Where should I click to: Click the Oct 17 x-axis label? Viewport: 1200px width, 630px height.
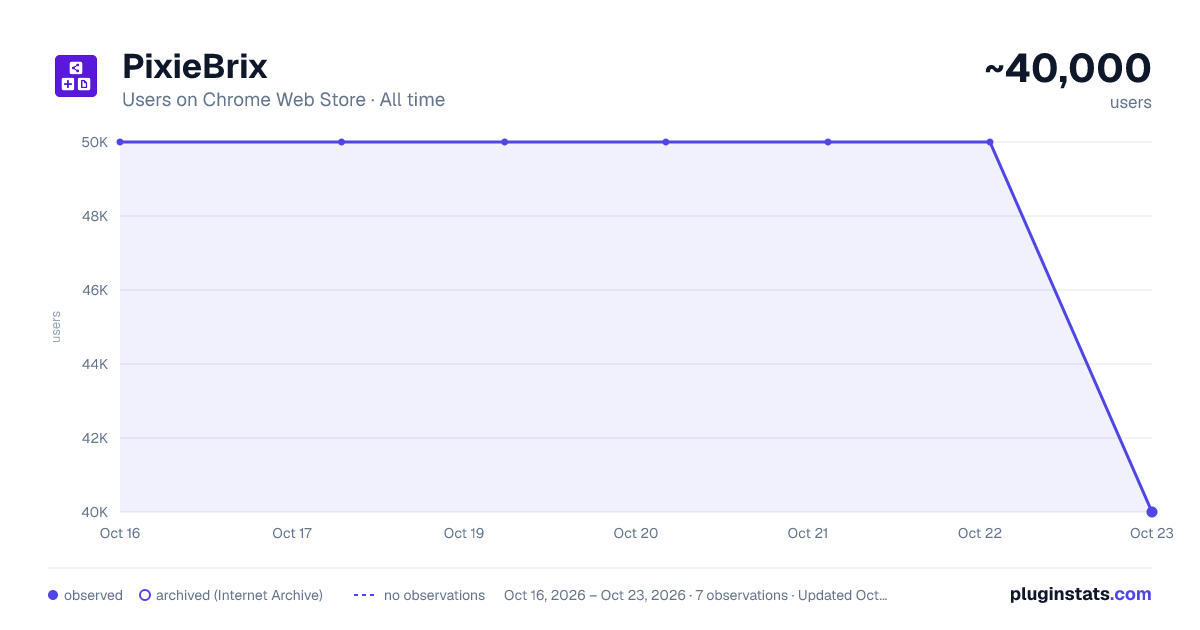click(x=292, y=533)
